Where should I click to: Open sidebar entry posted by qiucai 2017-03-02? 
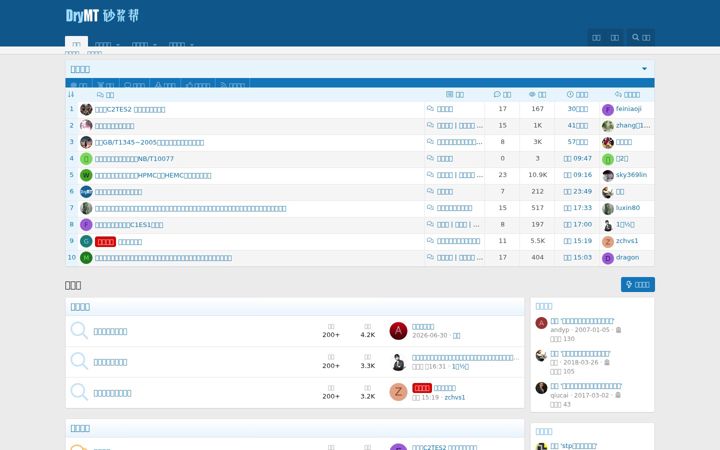point(586,386)
